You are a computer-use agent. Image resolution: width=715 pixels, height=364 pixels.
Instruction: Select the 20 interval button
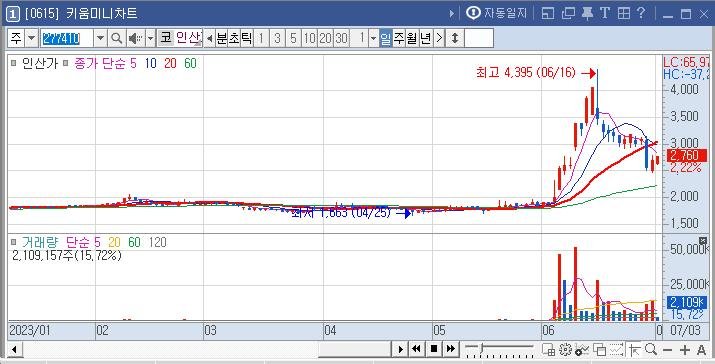point(325,39)
